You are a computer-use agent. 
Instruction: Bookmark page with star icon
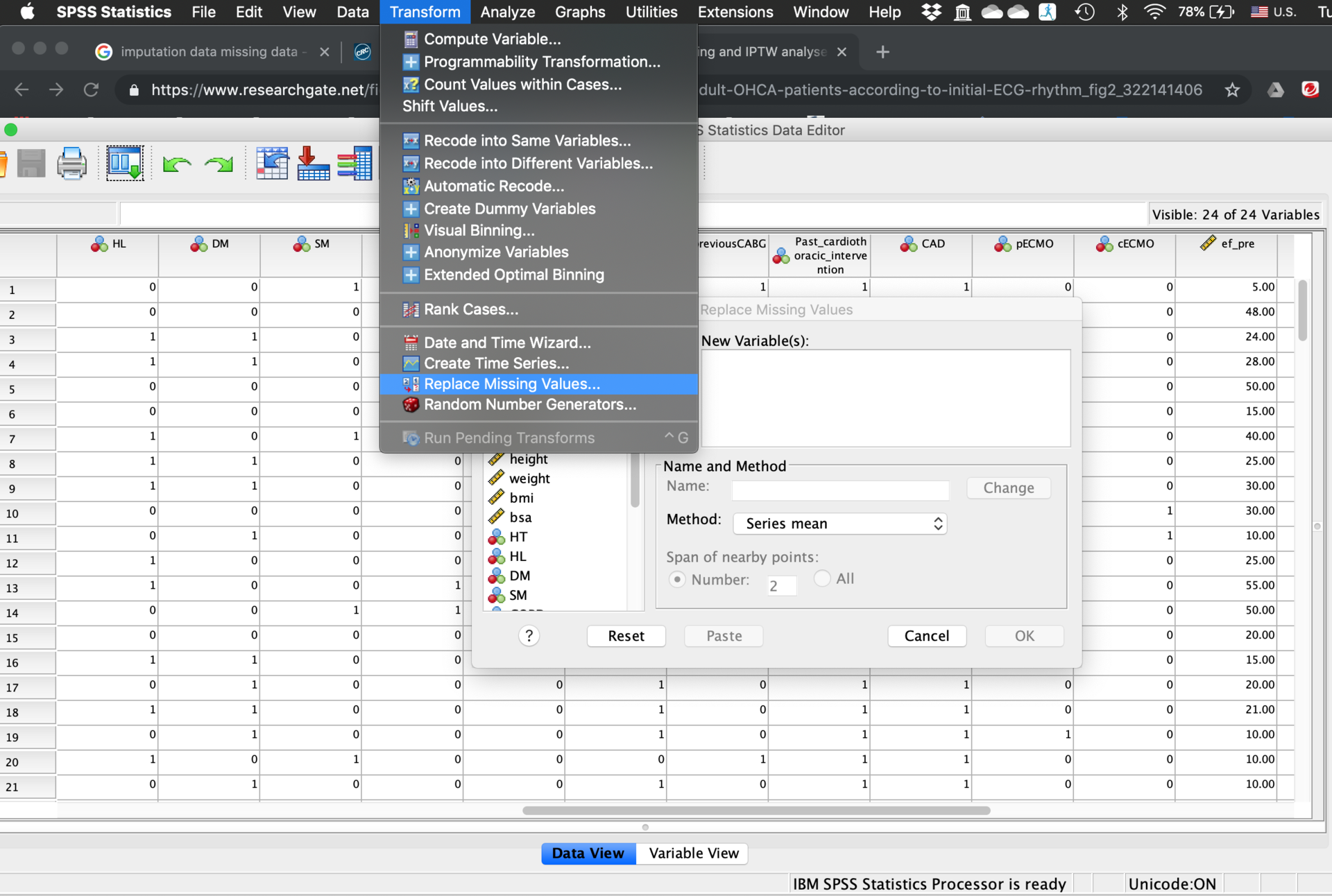[1232, 89]
